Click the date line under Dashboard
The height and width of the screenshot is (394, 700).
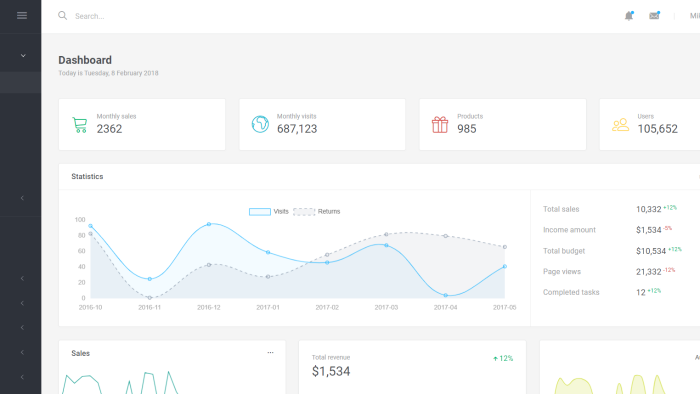coord(108,73)
